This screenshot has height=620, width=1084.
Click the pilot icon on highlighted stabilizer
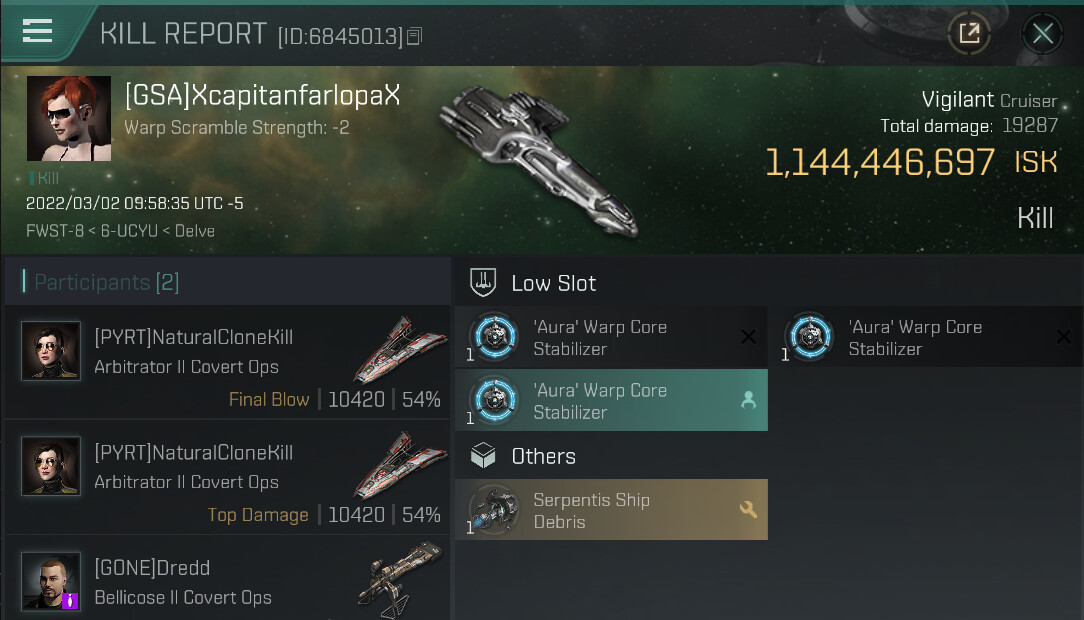coord(747,400)
